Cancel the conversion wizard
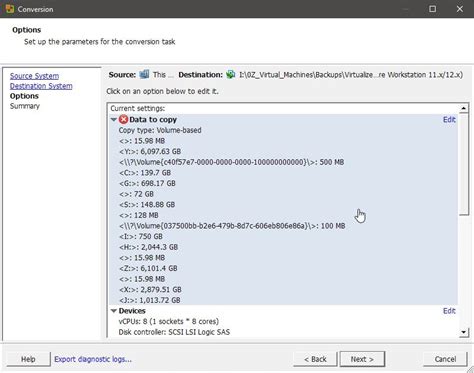Screen dimensions: 474x373 445,359
